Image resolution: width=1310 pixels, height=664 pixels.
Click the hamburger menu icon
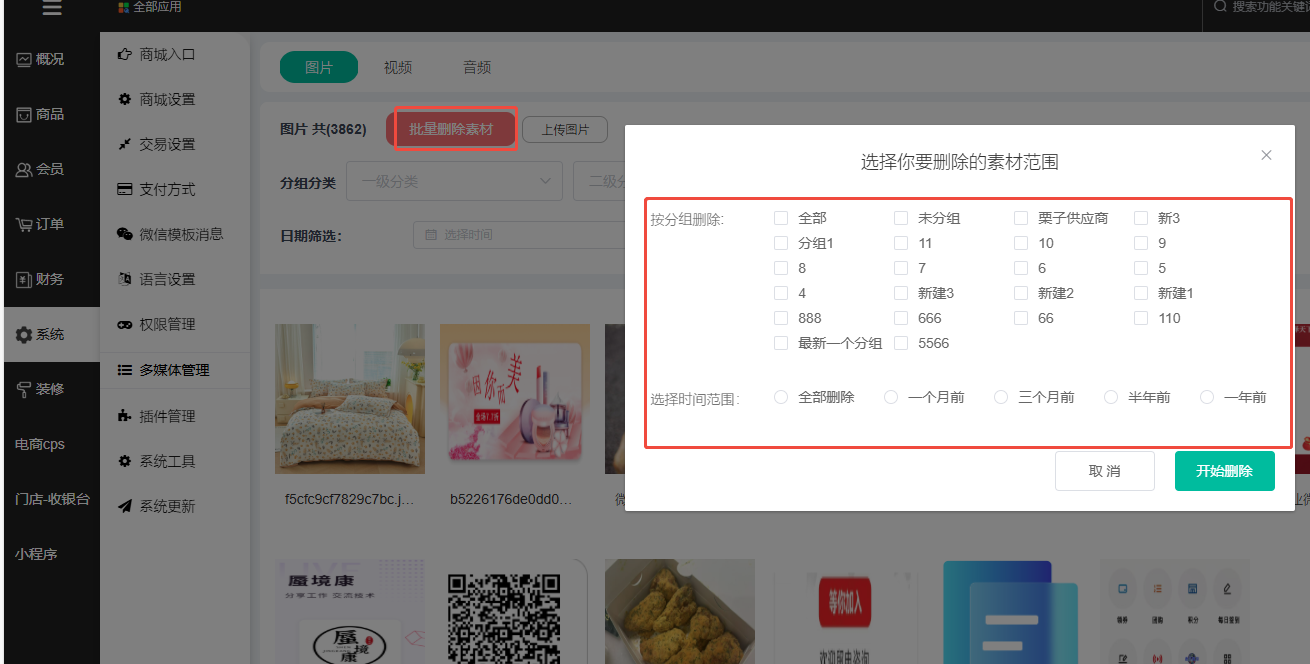(51, 9)
